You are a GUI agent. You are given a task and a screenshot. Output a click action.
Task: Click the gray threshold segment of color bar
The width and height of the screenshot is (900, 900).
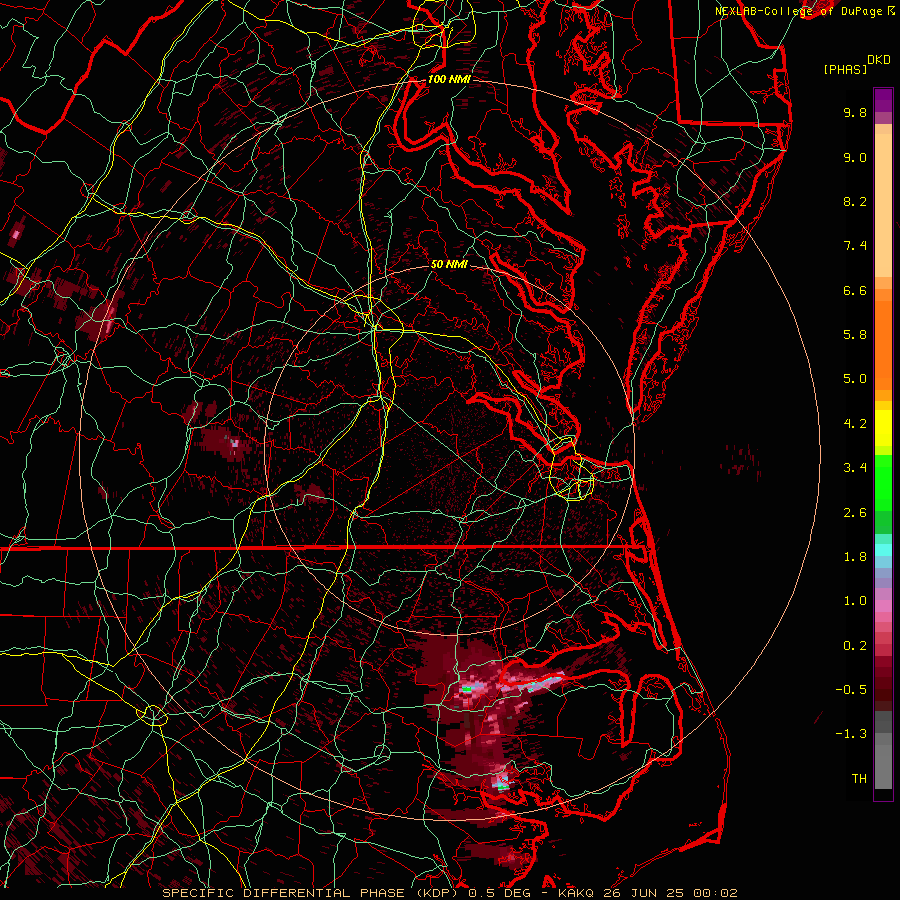pos(883,750)
